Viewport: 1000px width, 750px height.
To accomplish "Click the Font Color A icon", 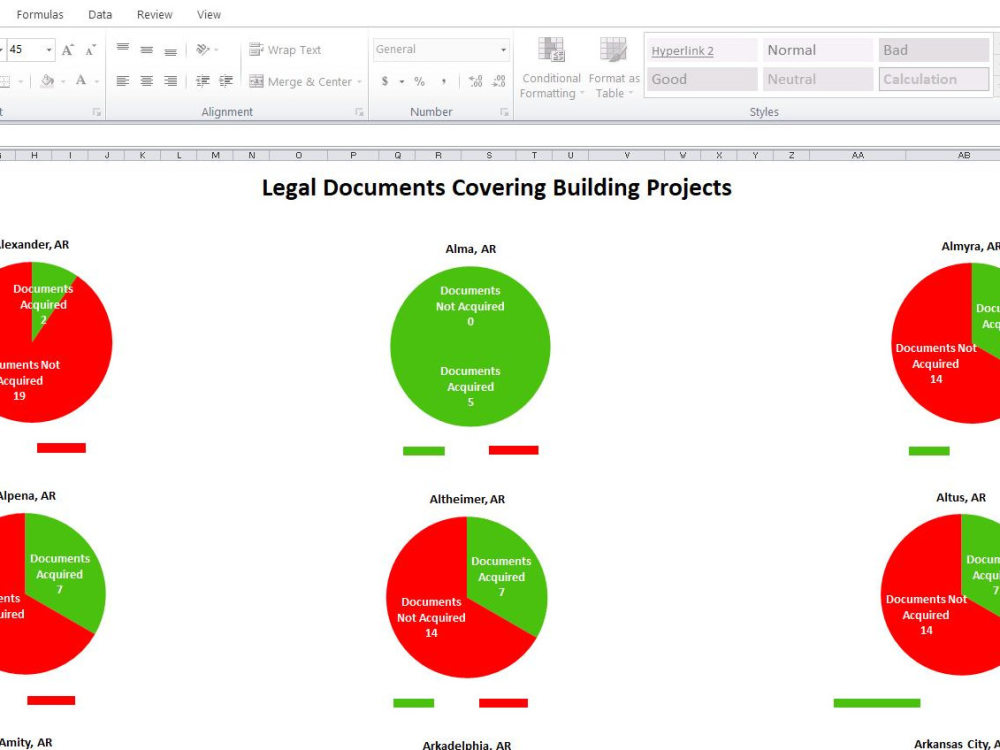I will click(80, 80).
